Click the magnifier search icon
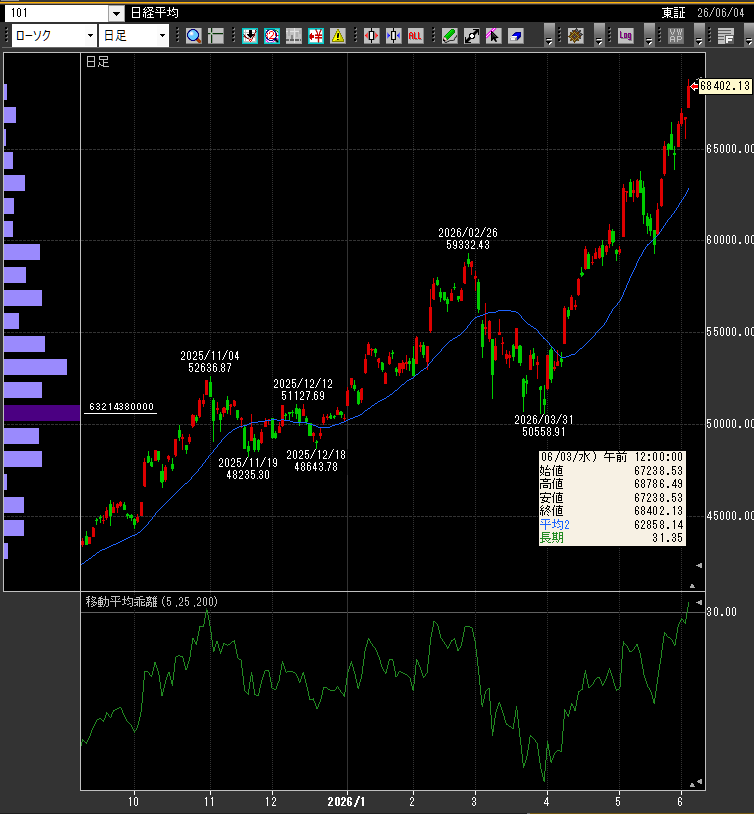This screenshot has height=814, width=754. (x=194, y=36)
